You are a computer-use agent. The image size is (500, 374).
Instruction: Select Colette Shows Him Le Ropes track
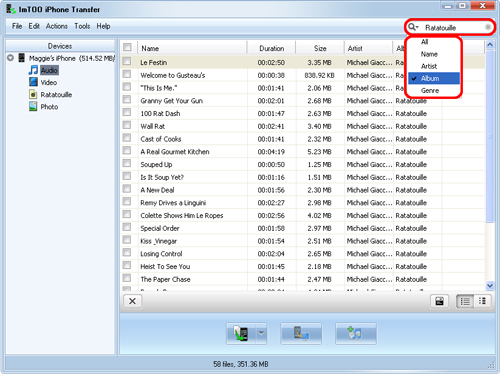182,216
